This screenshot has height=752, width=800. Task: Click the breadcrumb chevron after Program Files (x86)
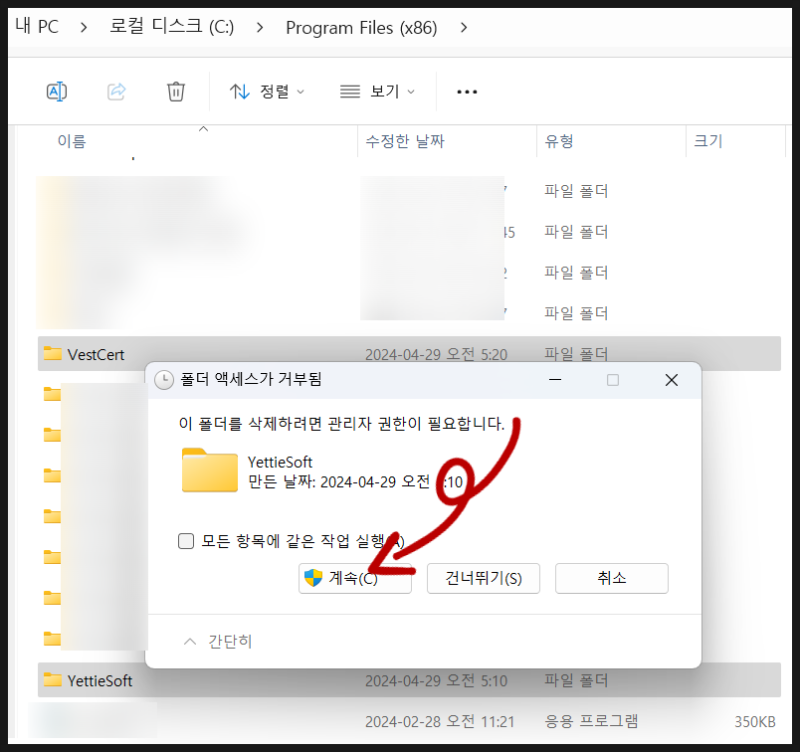tap(464, 28)
